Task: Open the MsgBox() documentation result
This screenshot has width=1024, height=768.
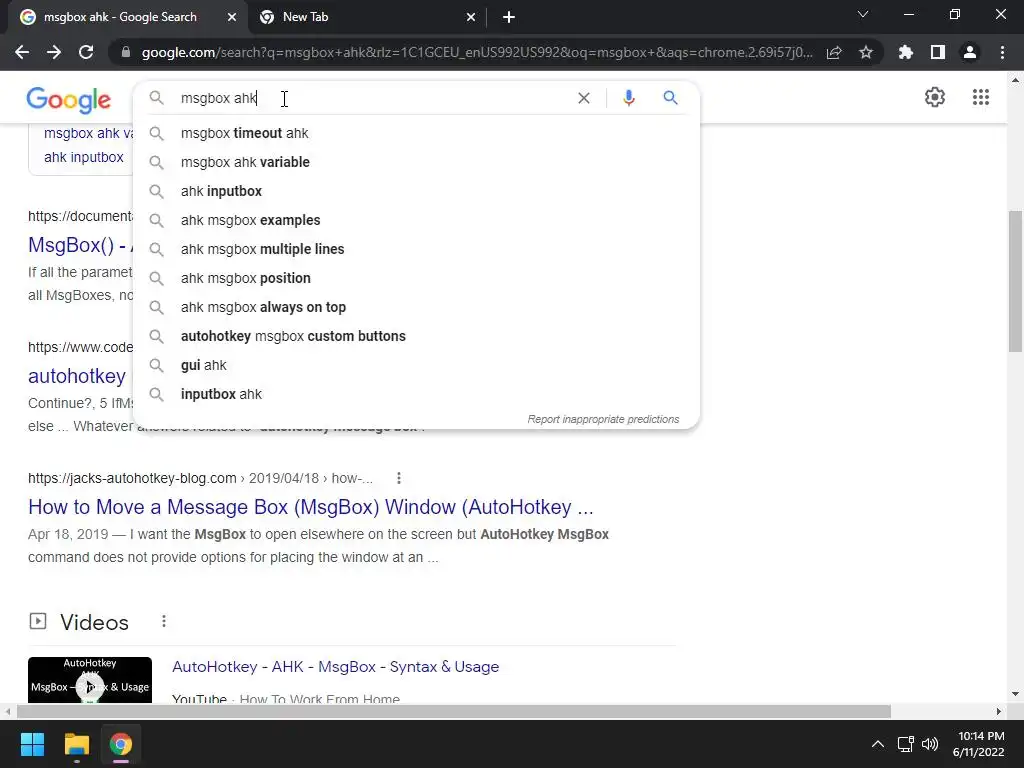Action: [x=80, y=245]
